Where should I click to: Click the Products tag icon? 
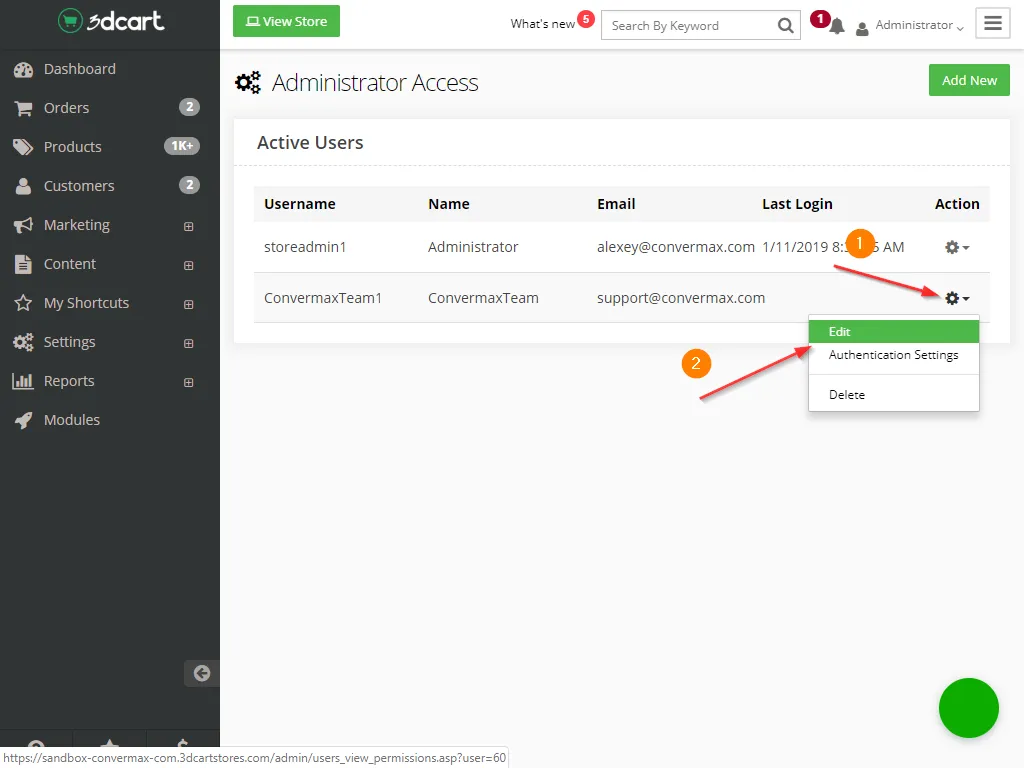tap(23, 147)
